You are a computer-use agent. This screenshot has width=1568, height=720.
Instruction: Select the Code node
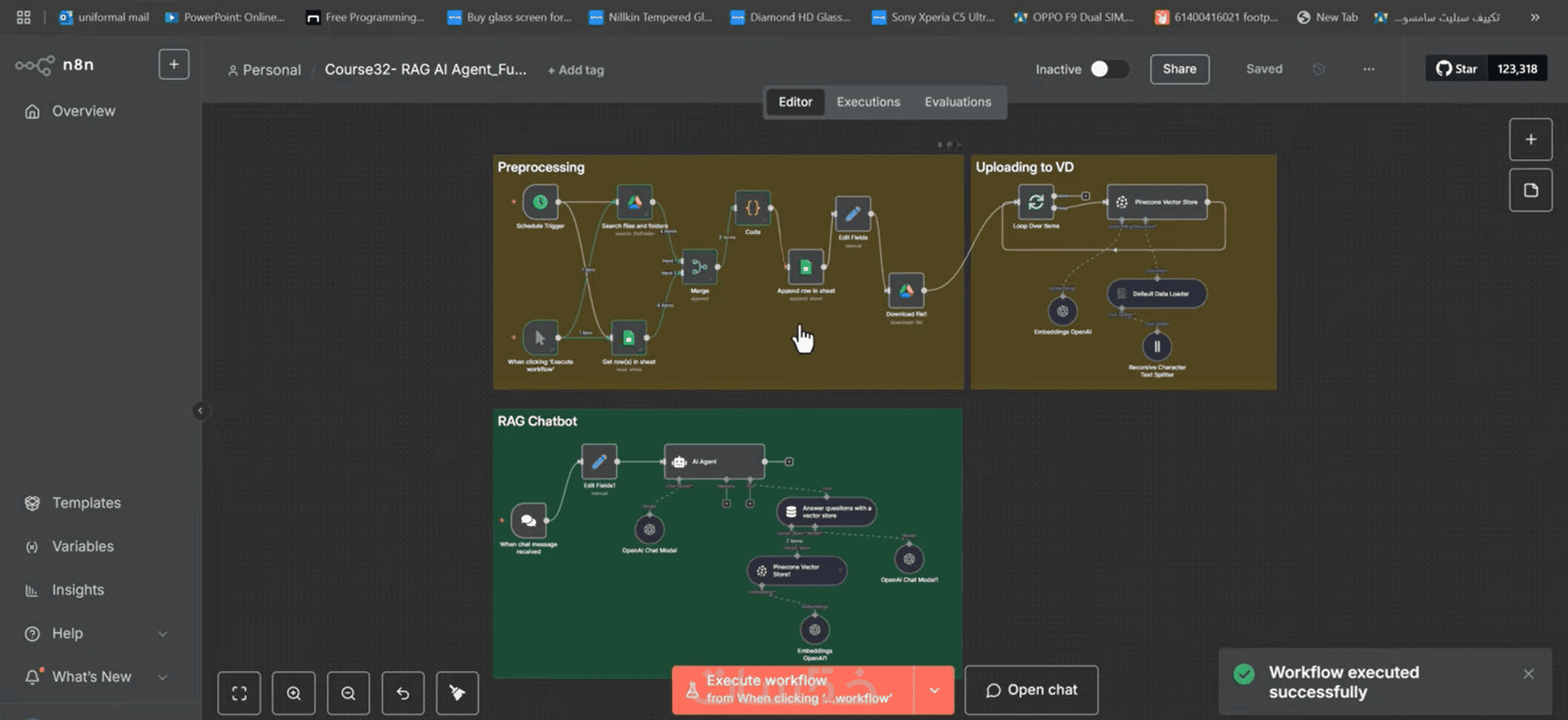[752, 208]
